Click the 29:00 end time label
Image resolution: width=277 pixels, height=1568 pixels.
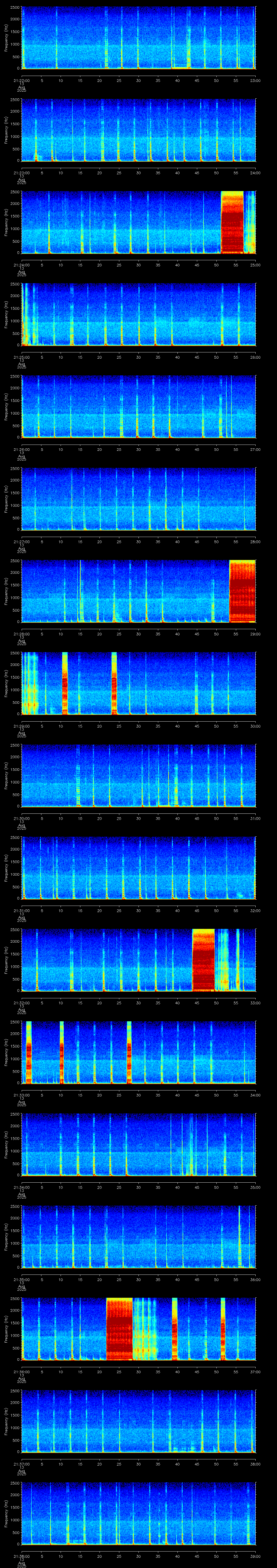click(255, 634)
